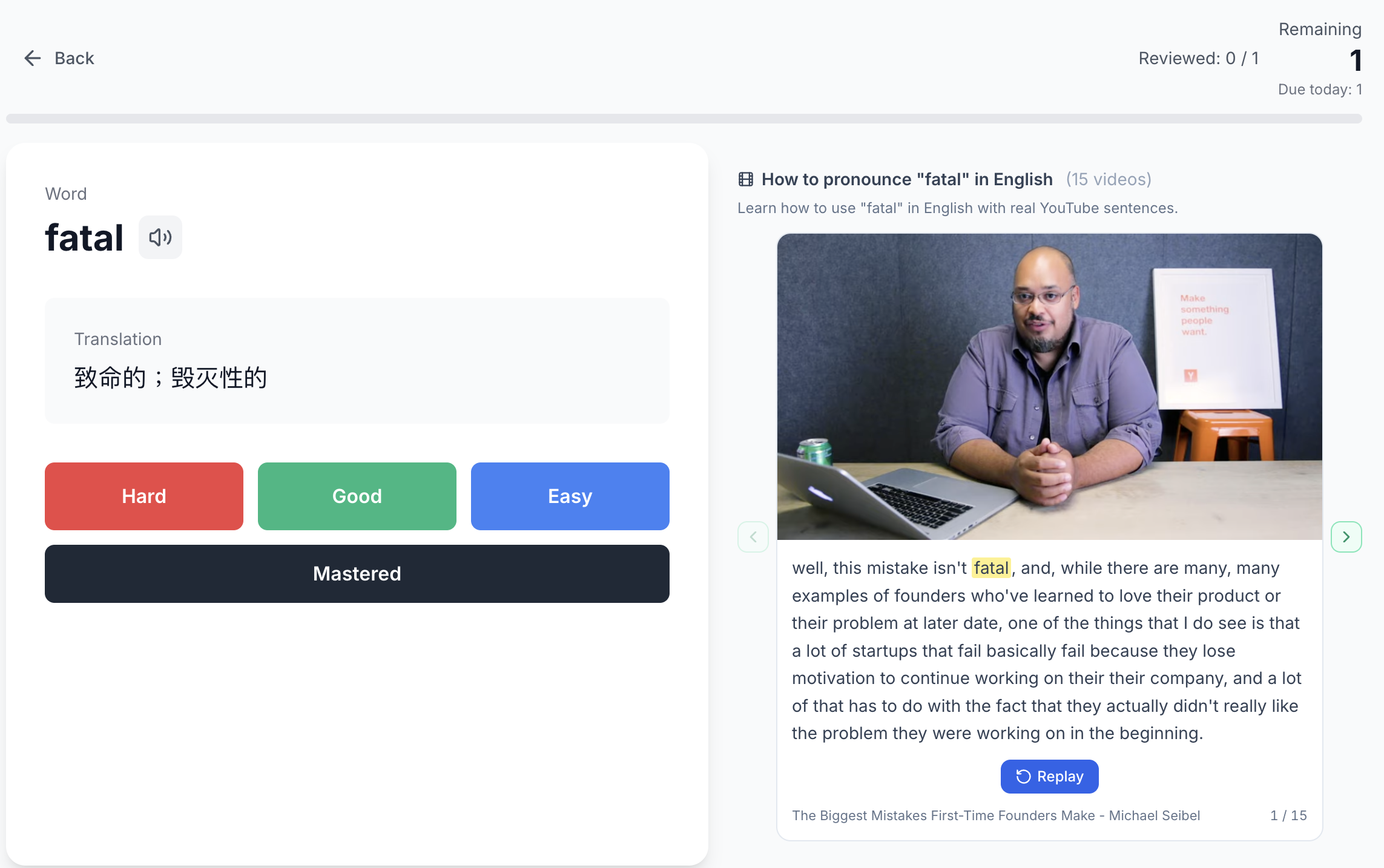Rate the word as Good
This screenshot has width=1384, height=868.
(x=357, y=496)
